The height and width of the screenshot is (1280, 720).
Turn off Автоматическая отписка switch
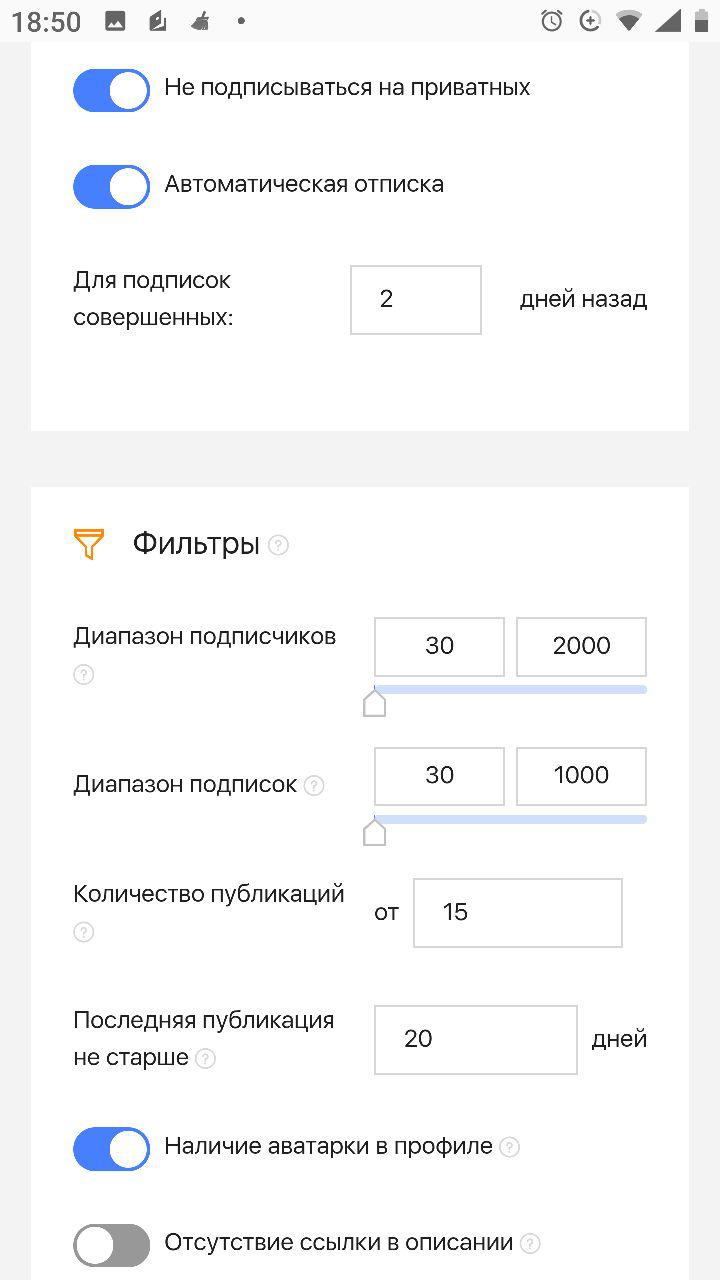(x=111, y=187)
